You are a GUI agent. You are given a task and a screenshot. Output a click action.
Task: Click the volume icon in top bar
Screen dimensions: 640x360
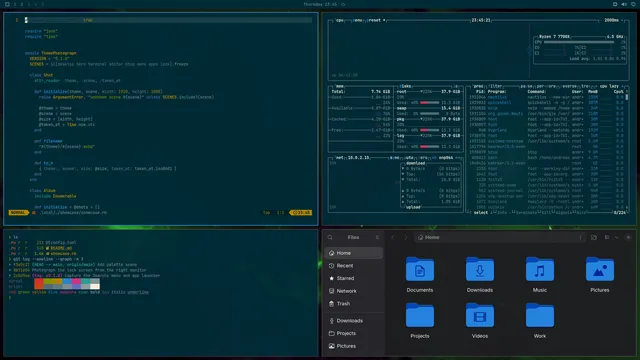[624, 4]
